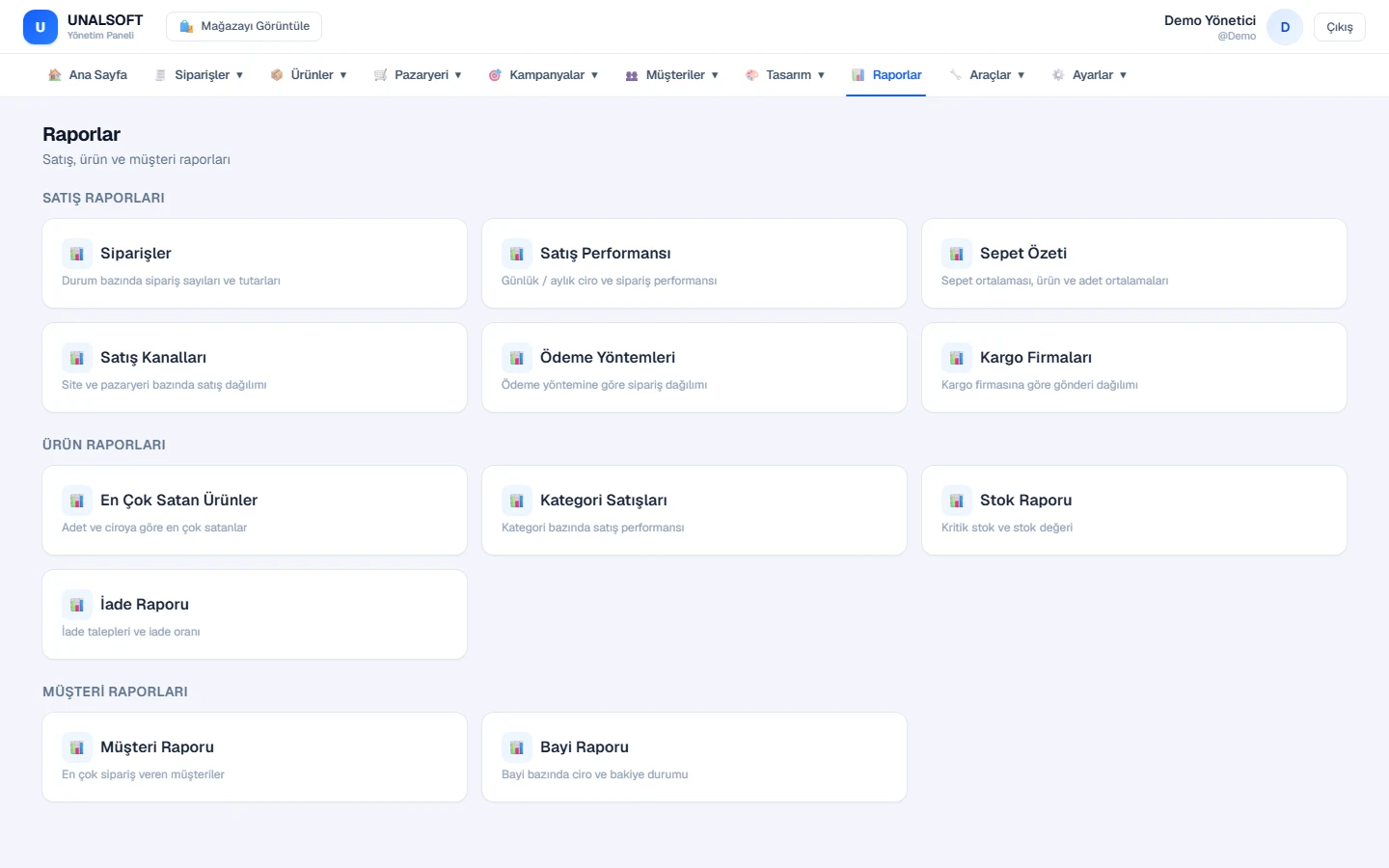Screen dimensions: 1389x868
Task: Click the Çıkış logout button
Action: 1339,27
